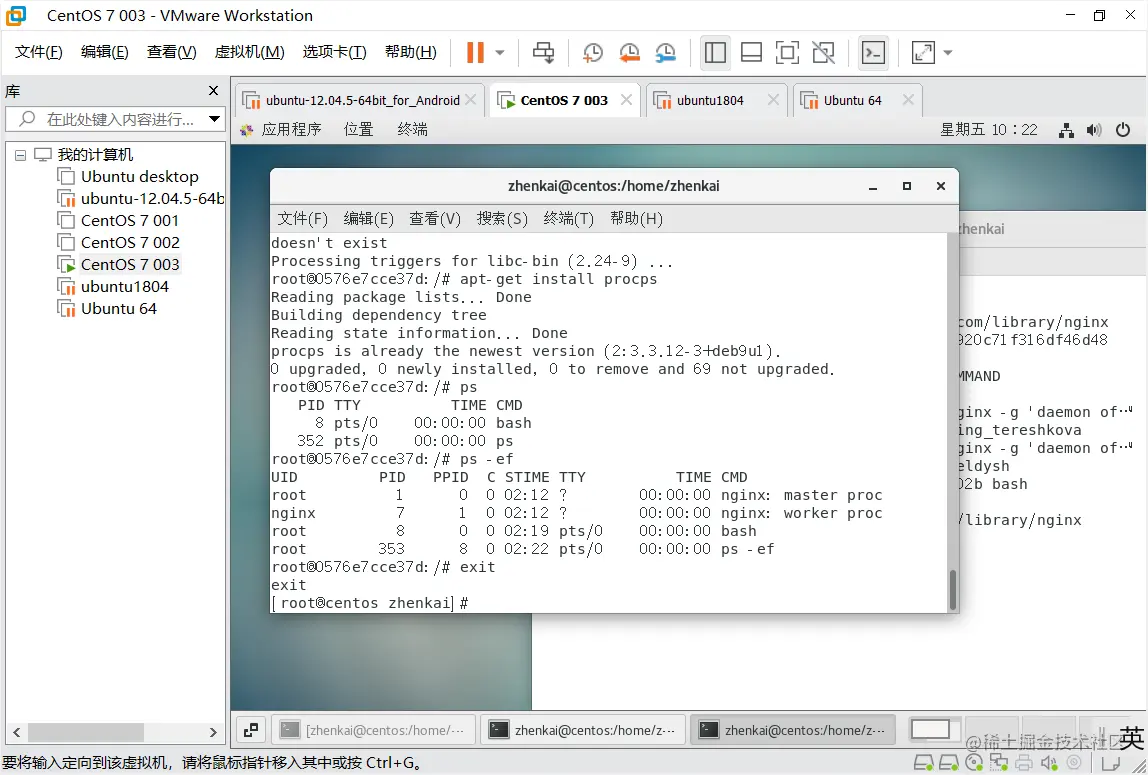Click the first hard disk status icon

tap(923, 763)
